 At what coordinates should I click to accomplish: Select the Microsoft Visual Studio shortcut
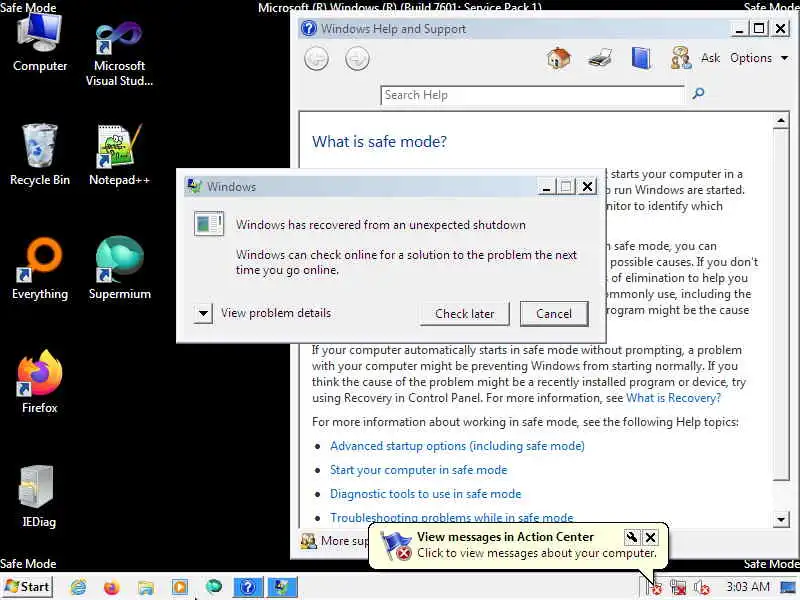coord(119,53)
